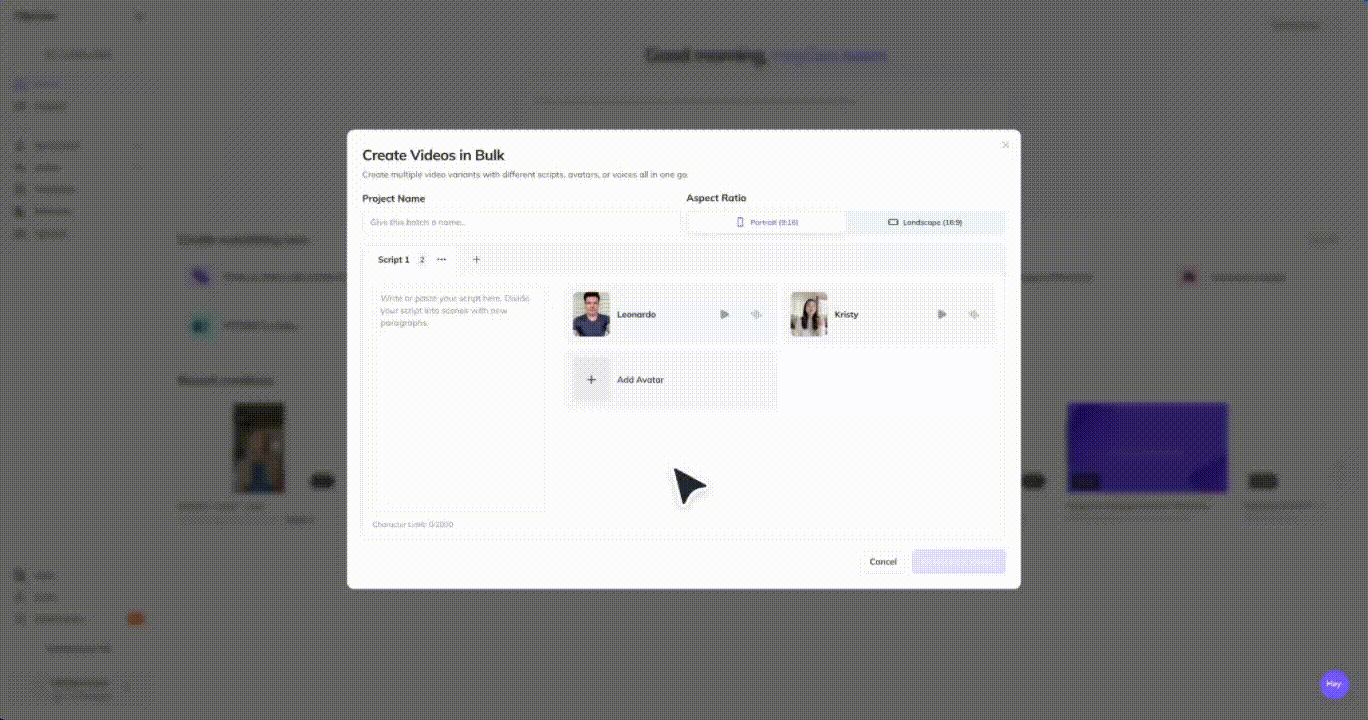Play Leonardo's avatar preview
Image resolution: width=1368 pixels, height=720 pixels.
coord(725,314)
